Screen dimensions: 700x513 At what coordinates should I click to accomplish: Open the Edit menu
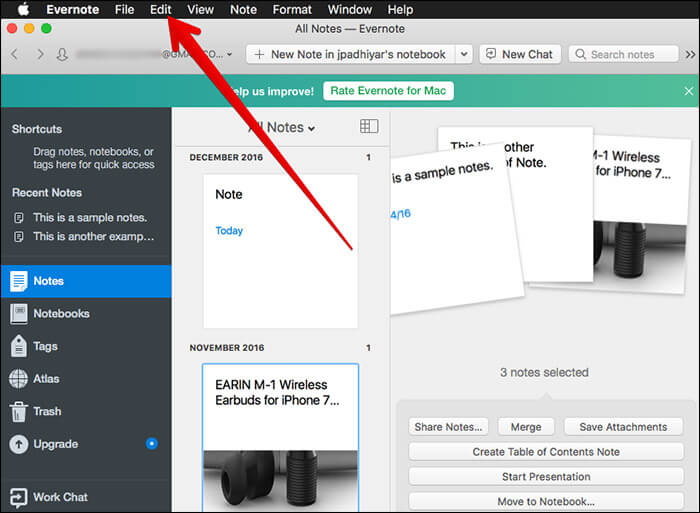[161, 9]
